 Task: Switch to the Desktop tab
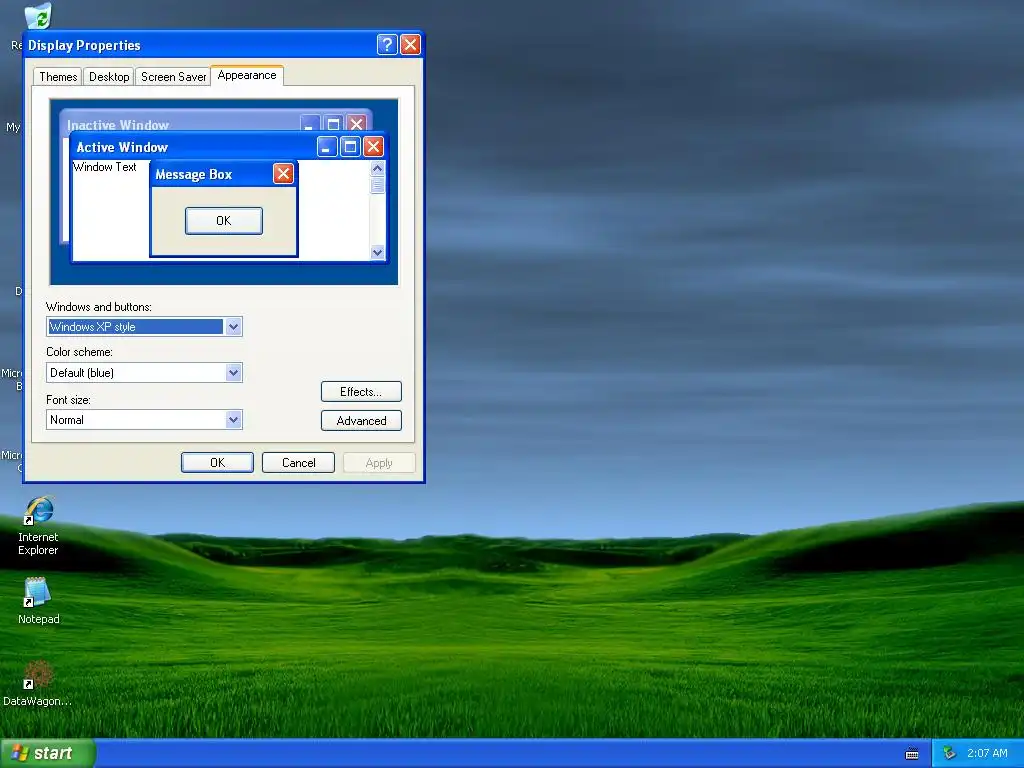(109, 77)
